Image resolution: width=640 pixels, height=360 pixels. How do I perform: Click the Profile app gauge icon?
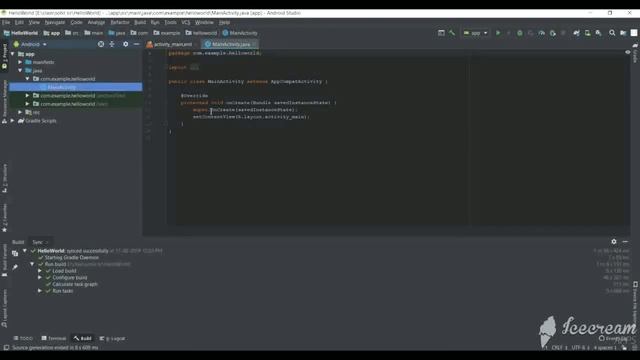point(542,33)
